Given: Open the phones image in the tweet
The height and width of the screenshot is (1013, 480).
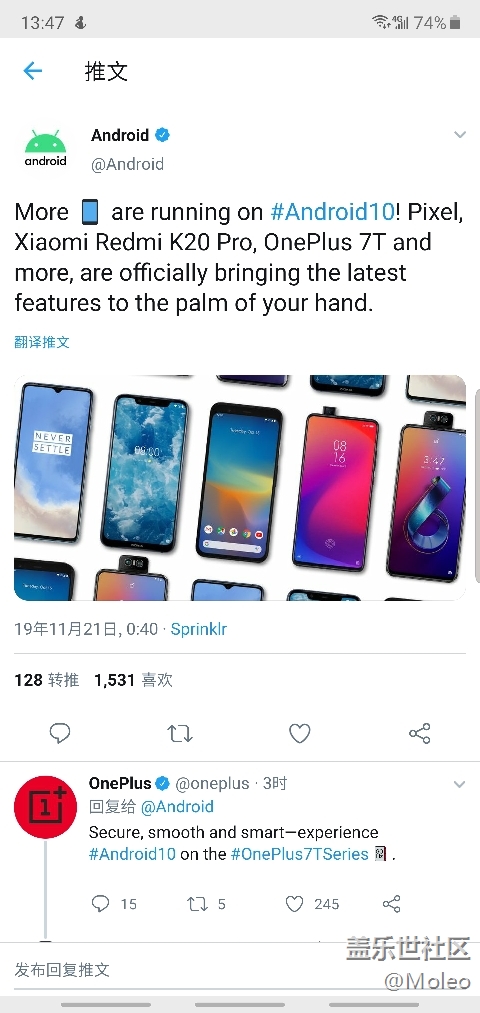Looking at the screenshot, I should click(x=240, y=488).
